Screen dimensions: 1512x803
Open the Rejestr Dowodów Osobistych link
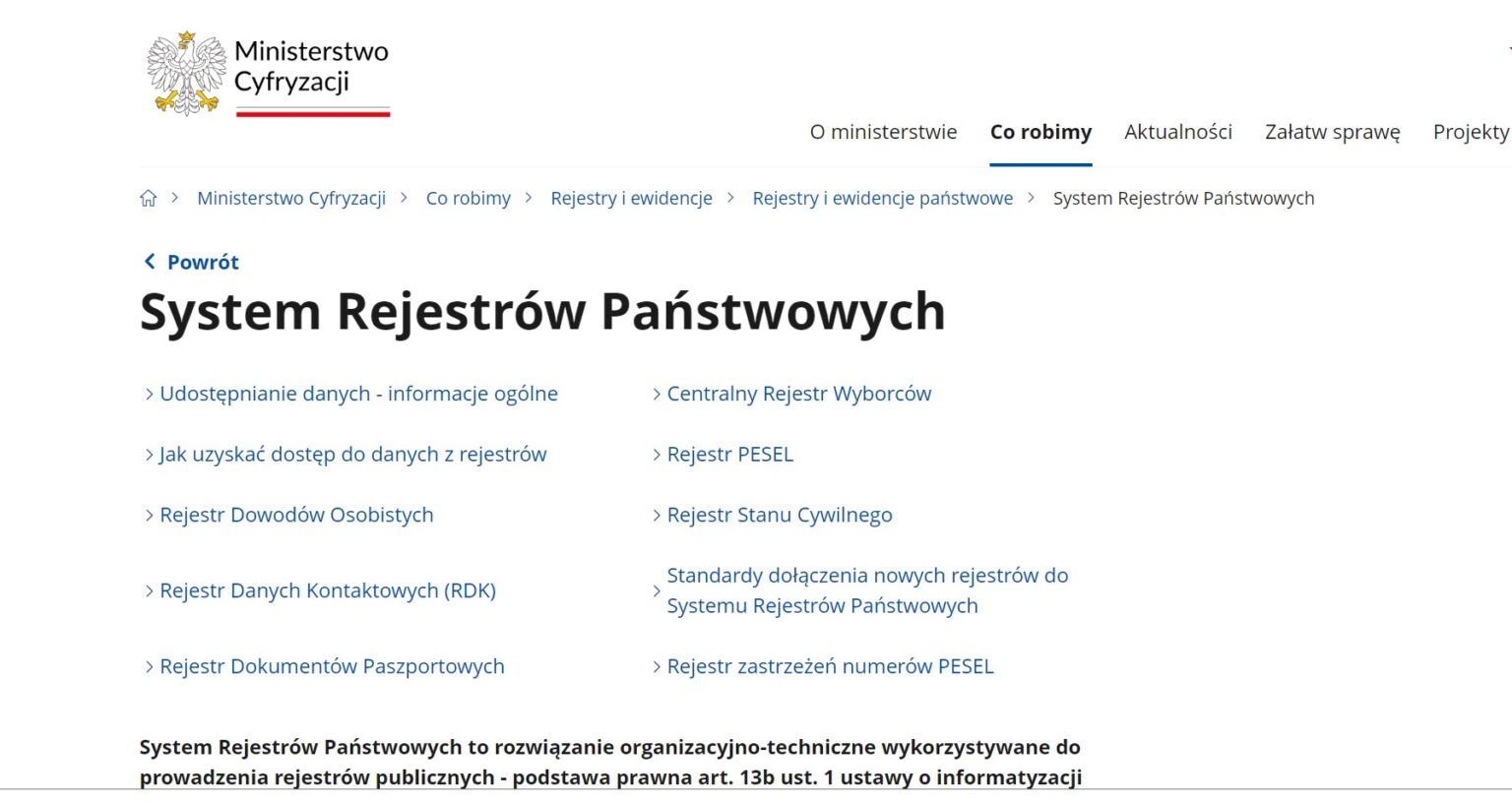(x=296, y=515)
